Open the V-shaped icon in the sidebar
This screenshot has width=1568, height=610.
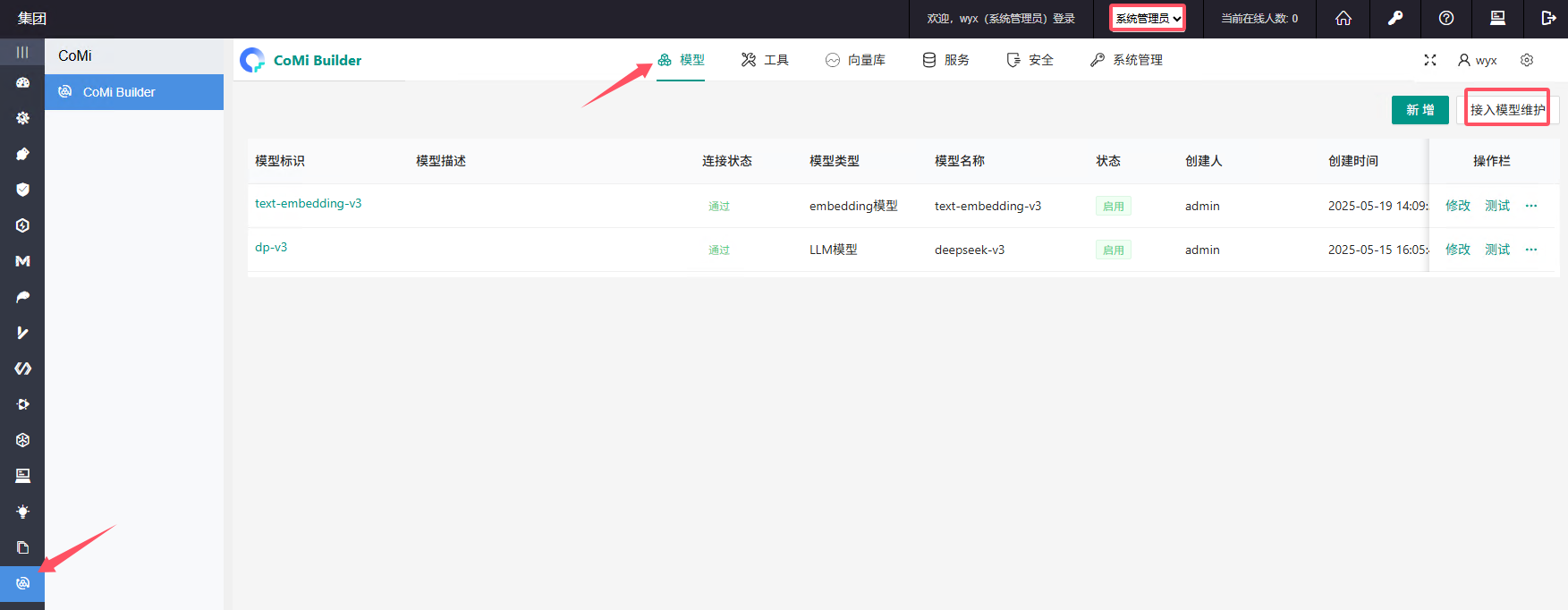(22, 333)
